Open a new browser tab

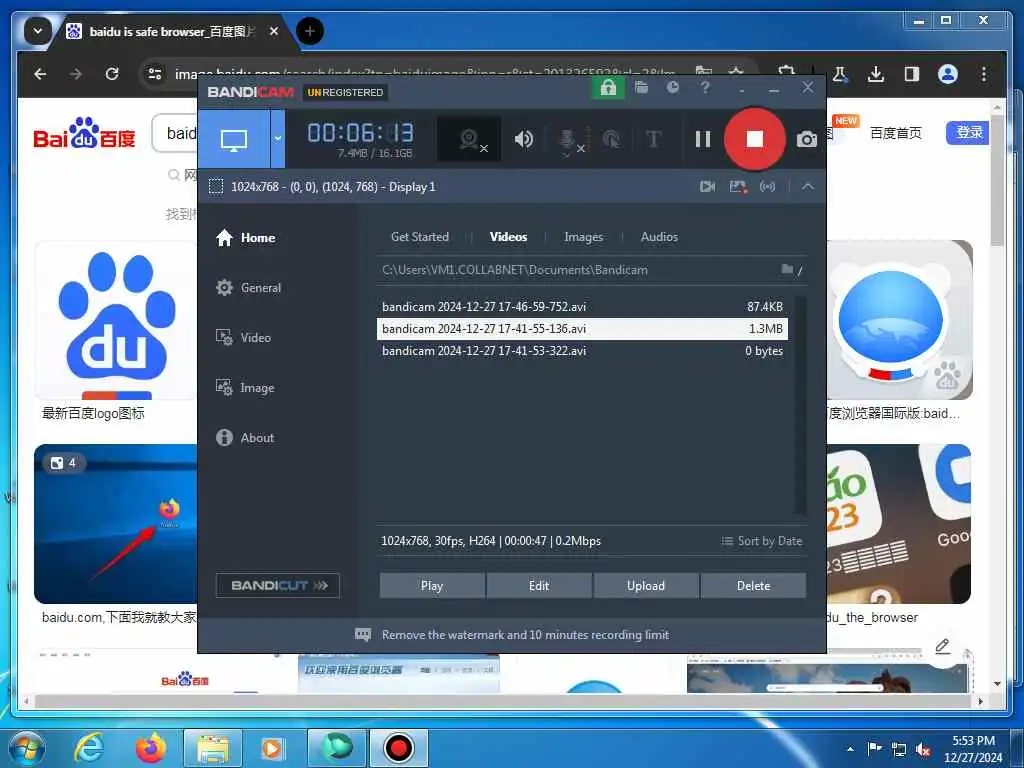click(x=310, y=31)
